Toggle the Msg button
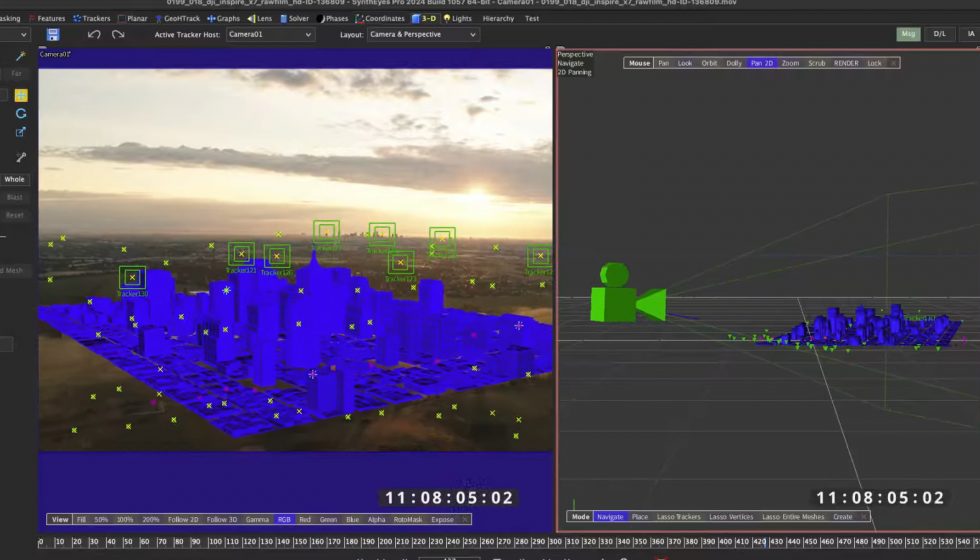The width and height of the screenshot is (980, 560). 908,34
